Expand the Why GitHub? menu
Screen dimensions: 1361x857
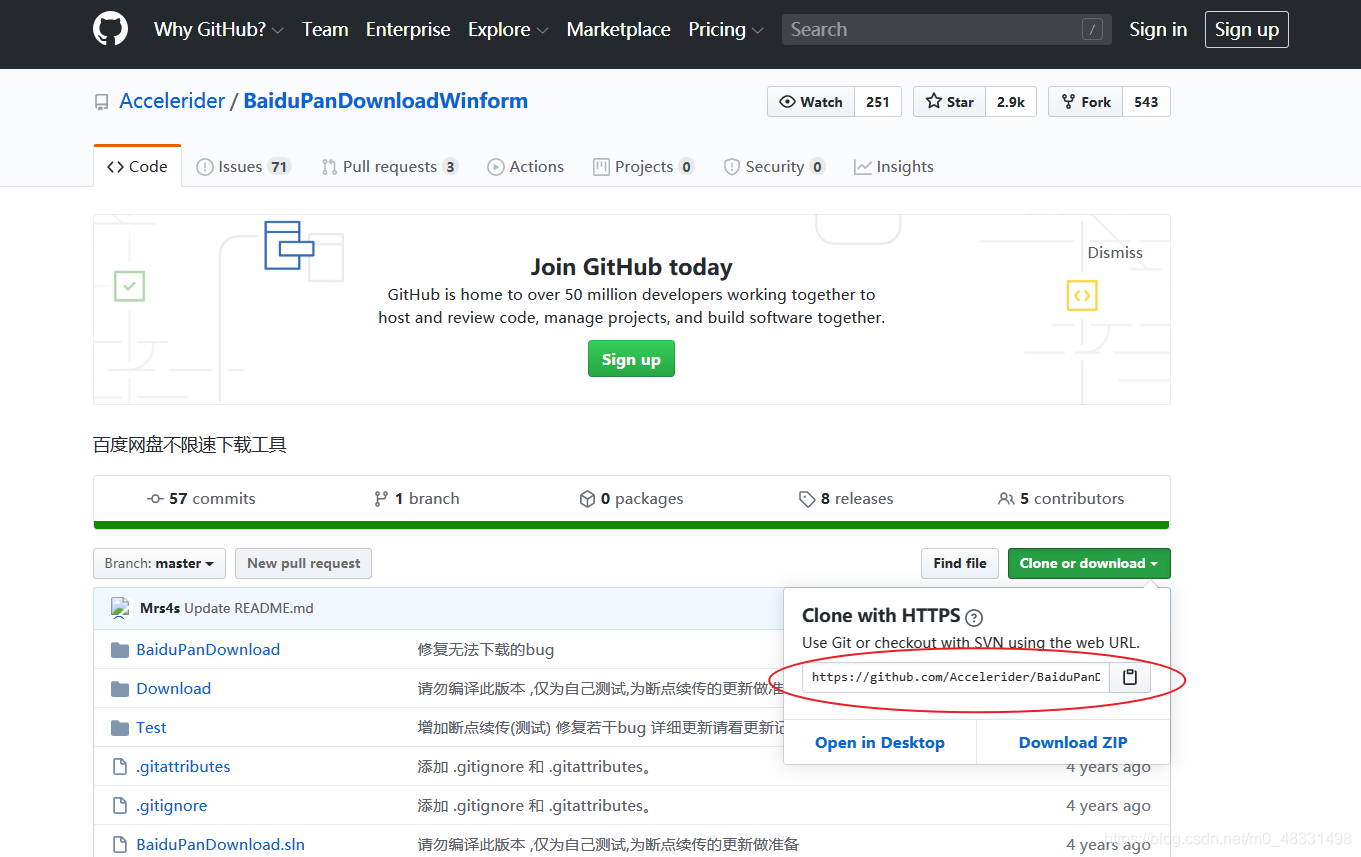tap(219, 30)
